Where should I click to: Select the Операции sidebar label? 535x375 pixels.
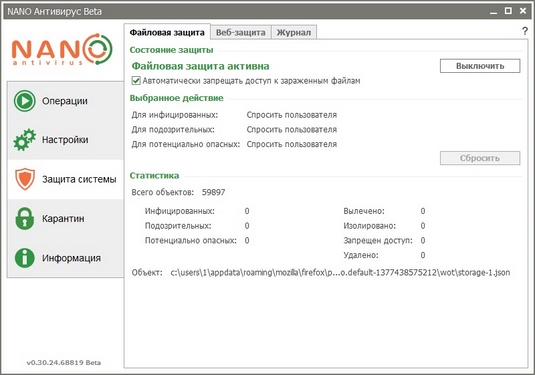click(x=65, y=101)
